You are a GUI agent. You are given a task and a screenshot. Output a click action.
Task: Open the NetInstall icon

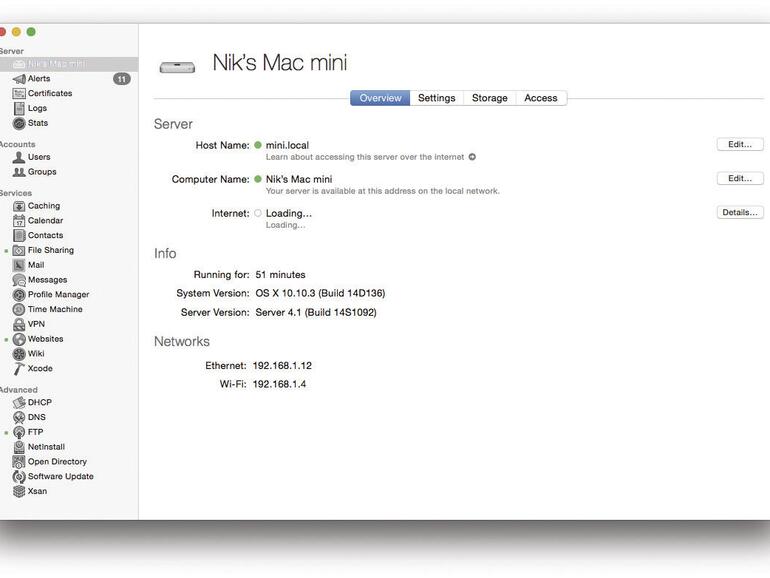(x=19, y=447)
